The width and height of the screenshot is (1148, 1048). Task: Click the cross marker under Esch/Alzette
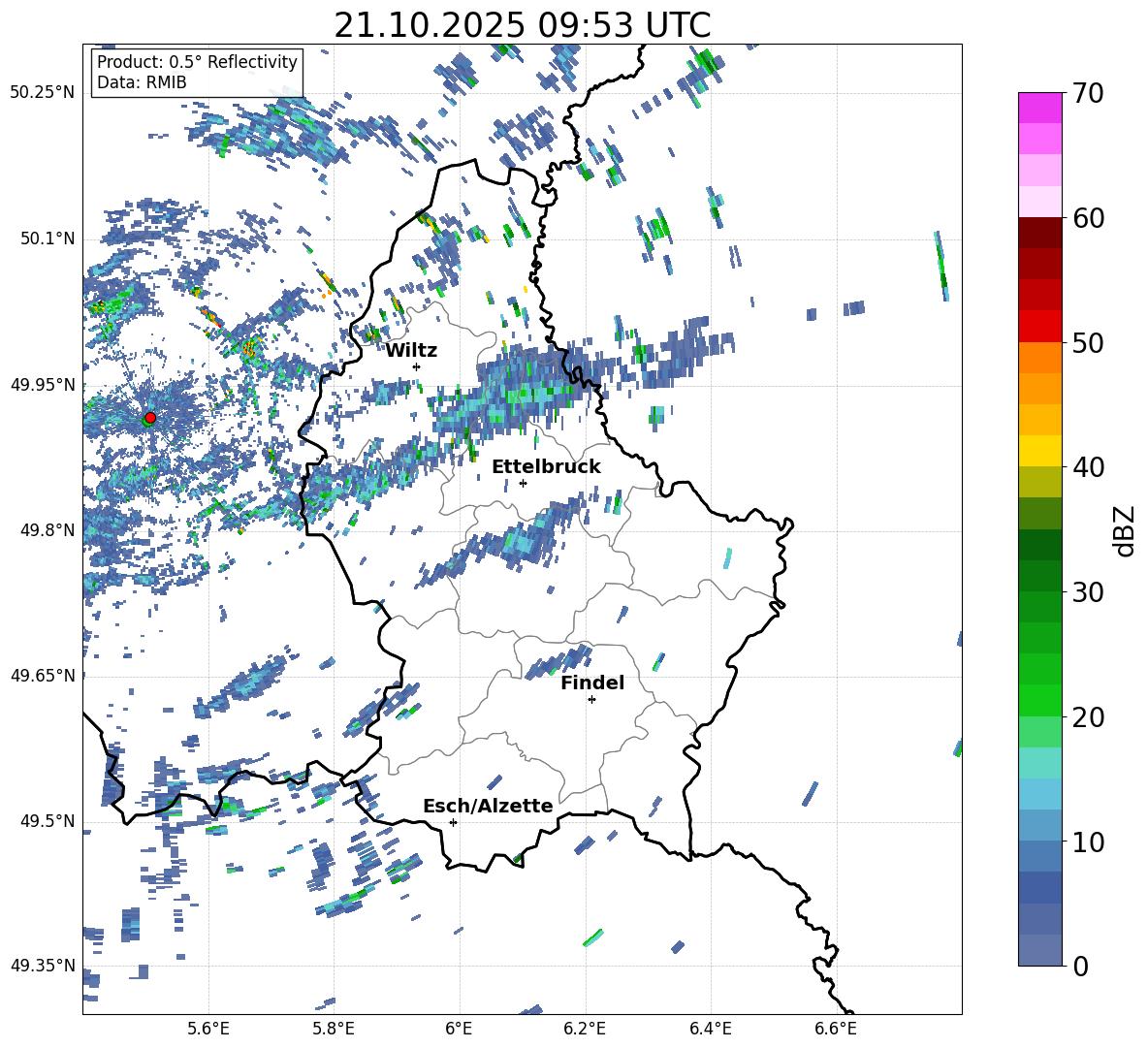(453, 822)
